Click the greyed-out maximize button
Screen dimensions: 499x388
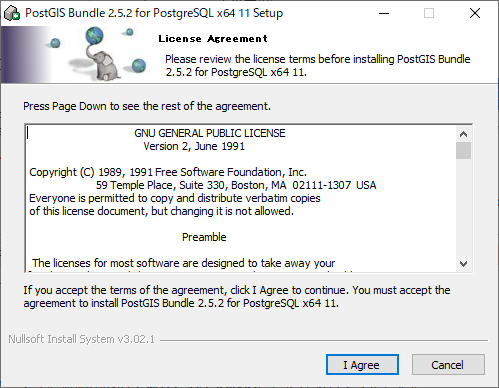[429, 13]
